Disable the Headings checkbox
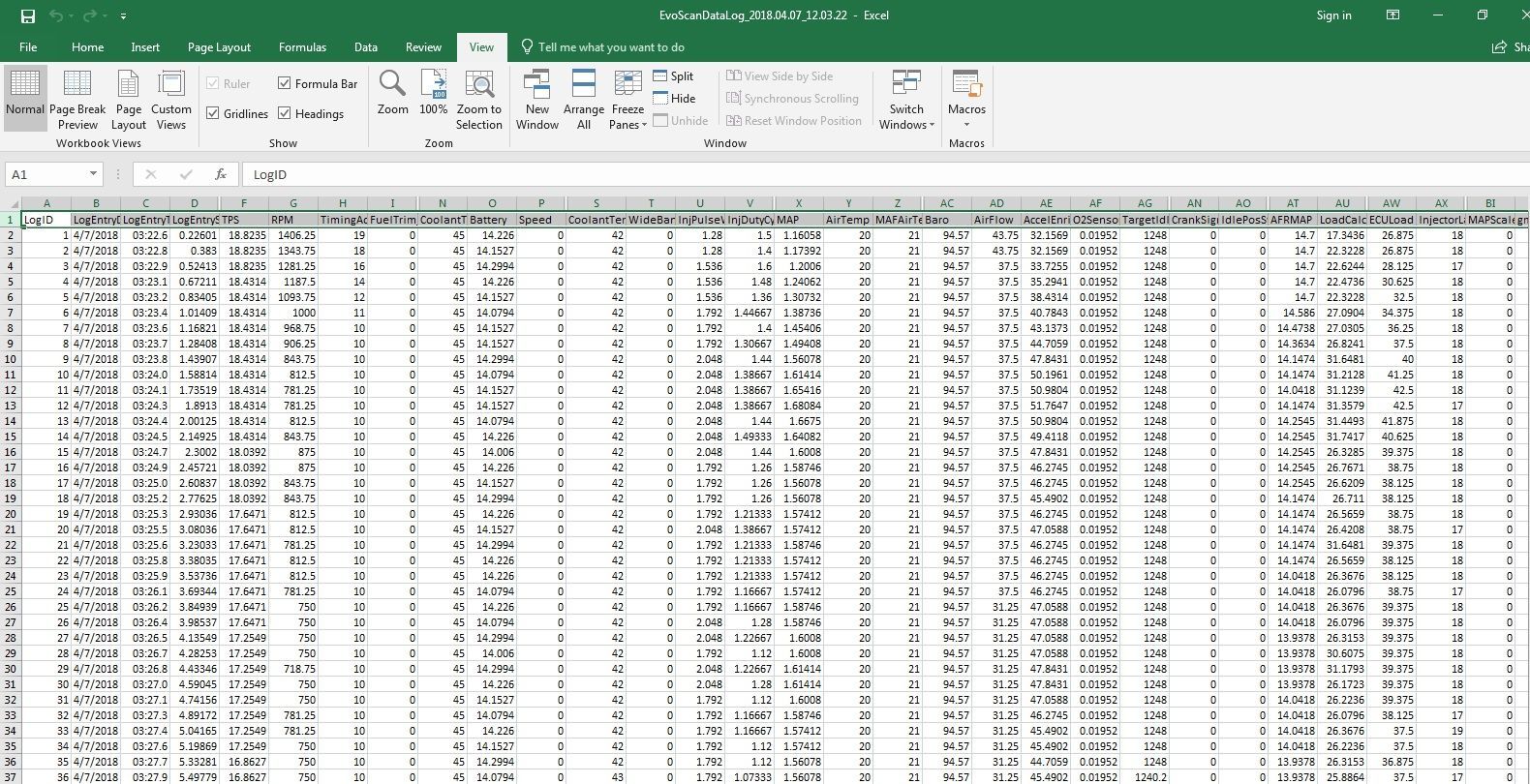 (x=285, y=113)
